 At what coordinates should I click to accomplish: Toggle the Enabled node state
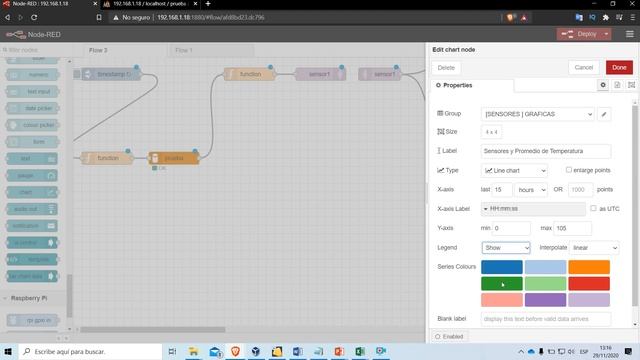(449, 336)
